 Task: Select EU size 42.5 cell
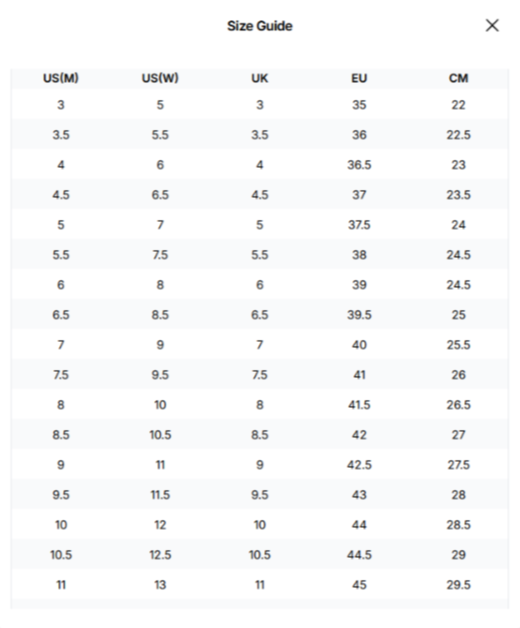pos(359,465)
